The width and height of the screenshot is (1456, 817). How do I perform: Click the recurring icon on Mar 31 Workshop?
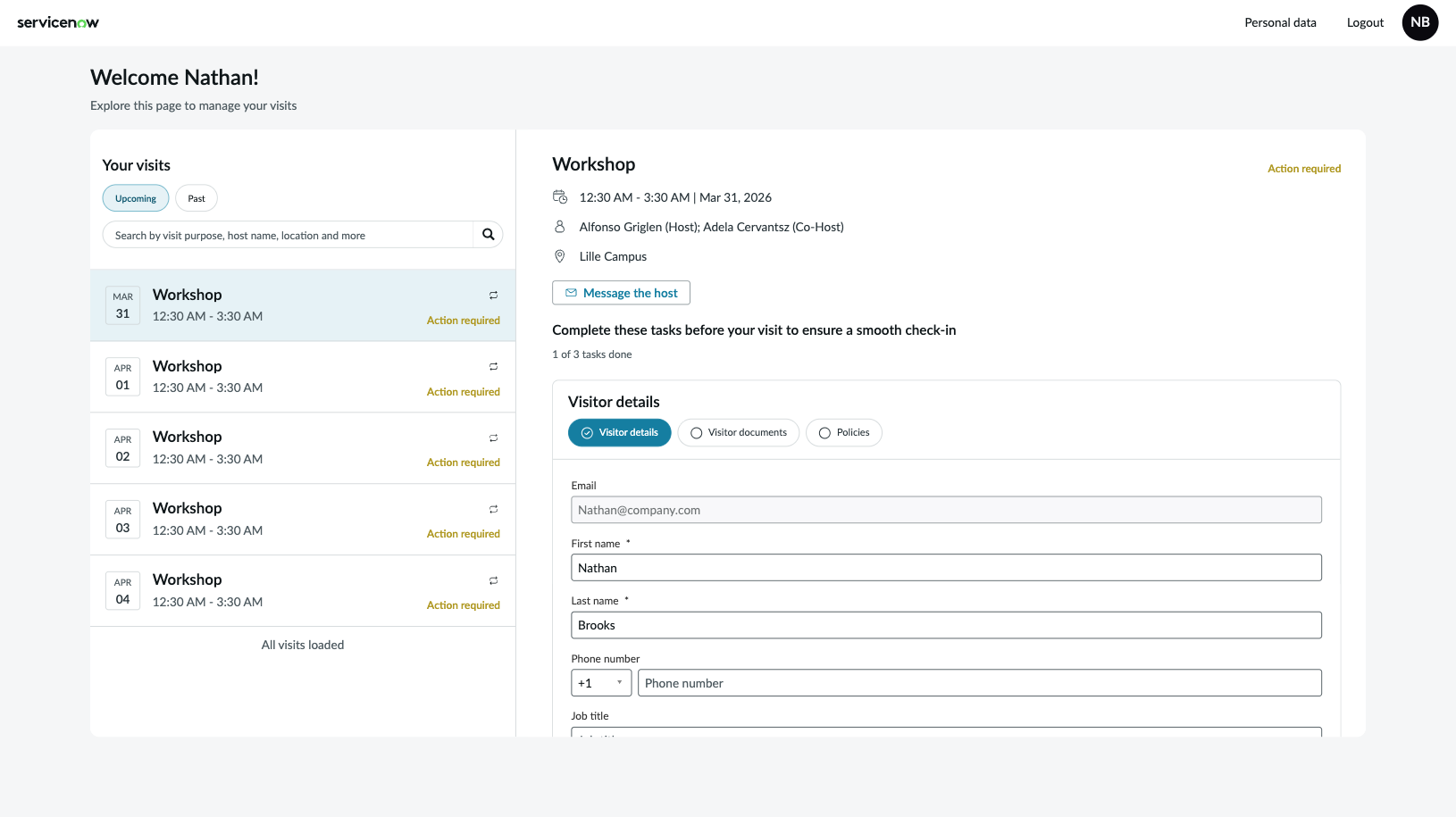coord(493,296)
